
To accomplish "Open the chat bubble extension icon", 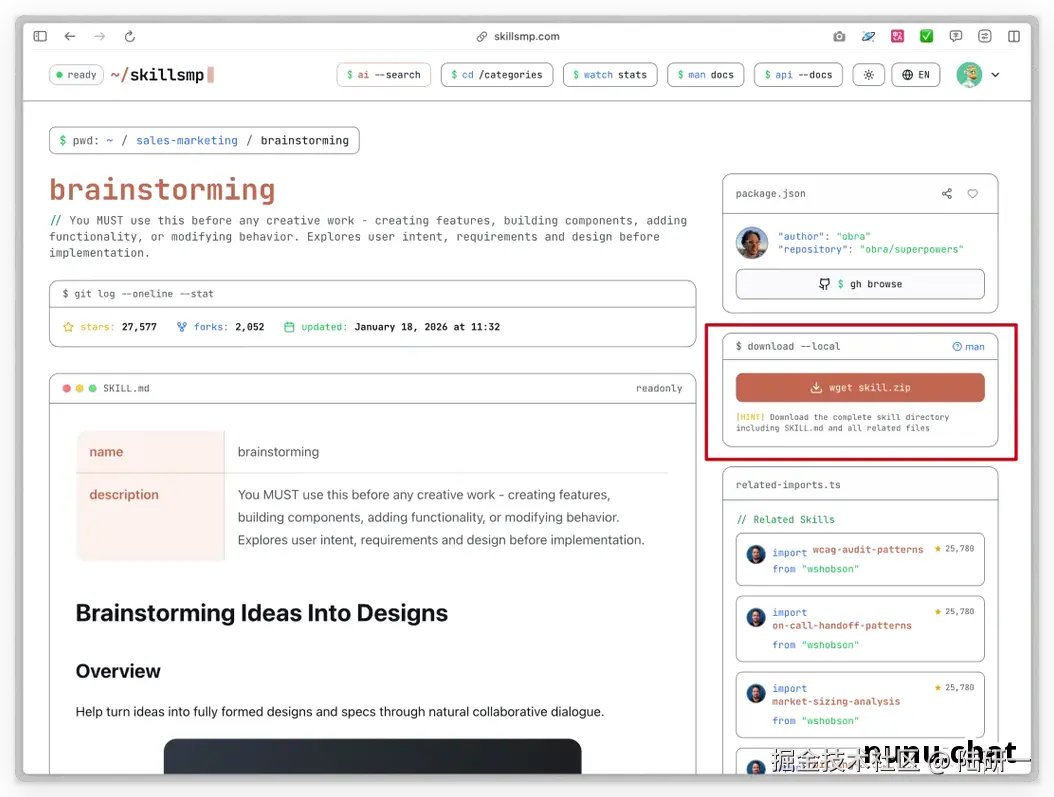I will pyautogui.click(x=955, y=36).
